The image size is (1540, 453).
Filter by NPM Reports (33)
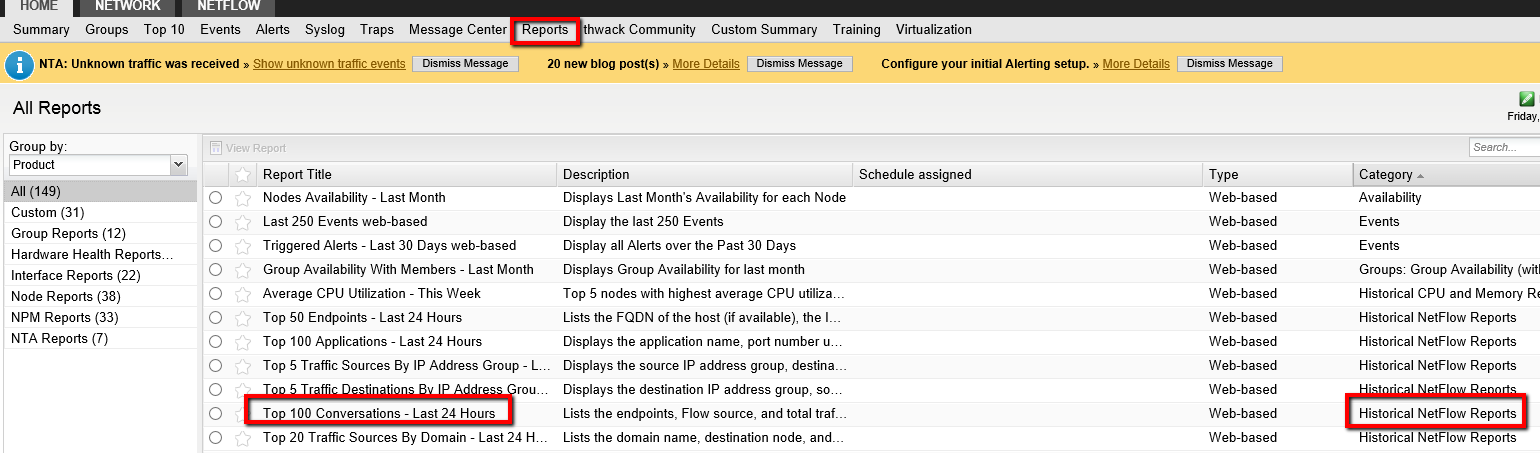(101, 318)
